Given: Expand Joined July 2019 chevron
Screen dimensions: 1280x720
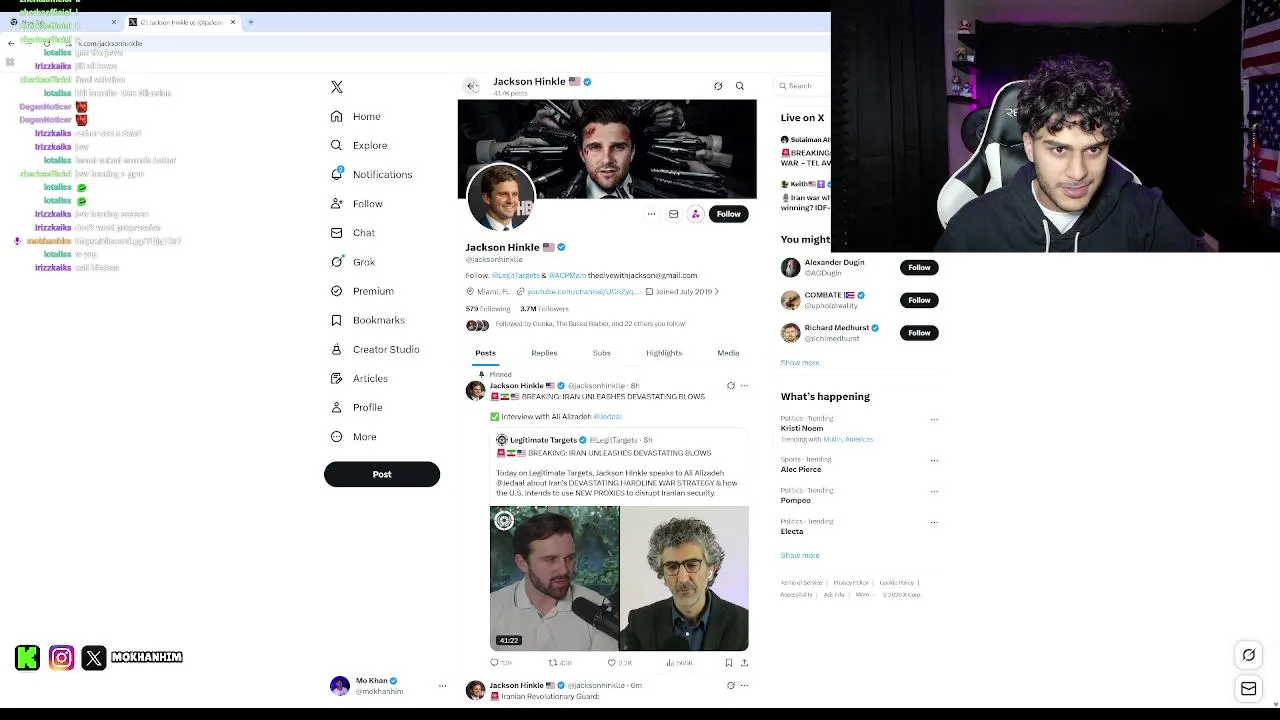Looking at the screenshot, I should pos(716,292).
